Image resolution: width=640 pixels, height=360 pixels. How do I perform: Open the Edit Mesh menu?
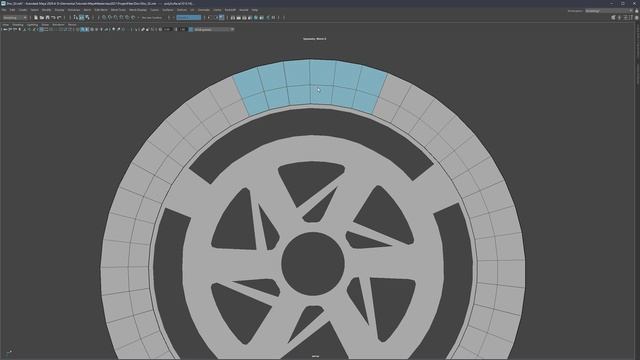point(101,10)
